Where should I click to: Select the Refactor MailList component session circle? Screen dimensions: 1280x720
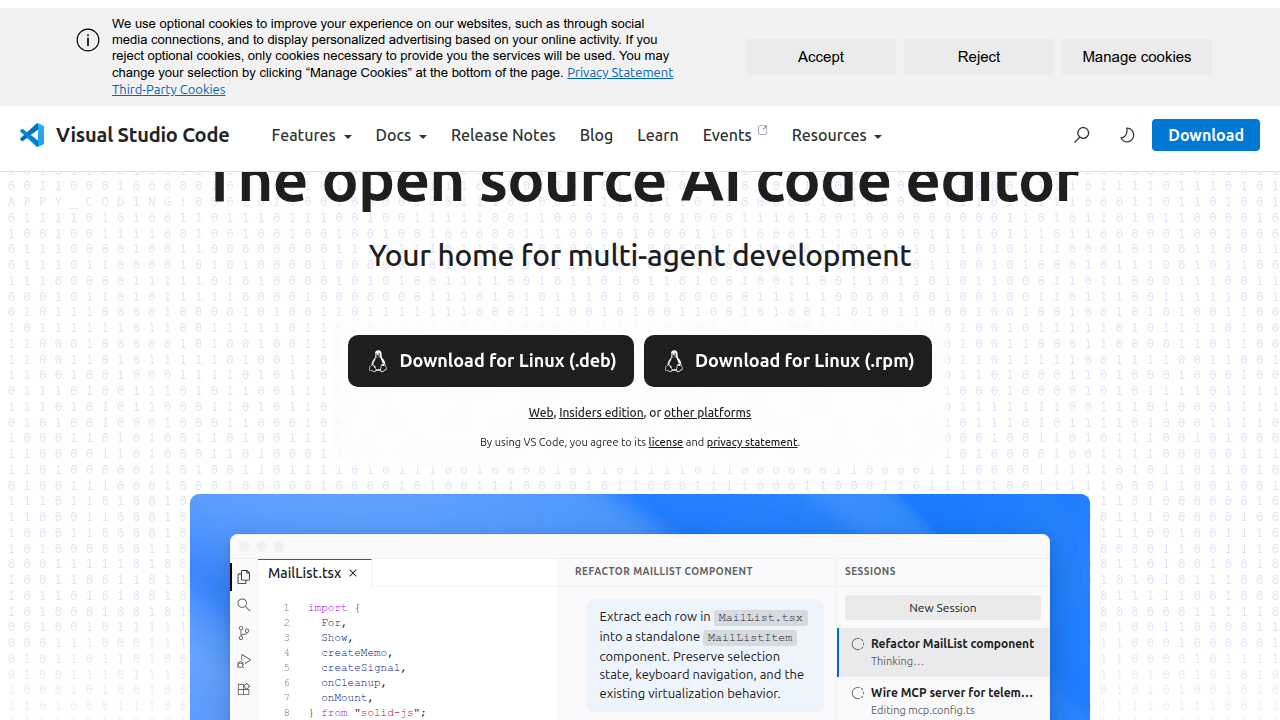pyautogui.click(x=858, y=644)
